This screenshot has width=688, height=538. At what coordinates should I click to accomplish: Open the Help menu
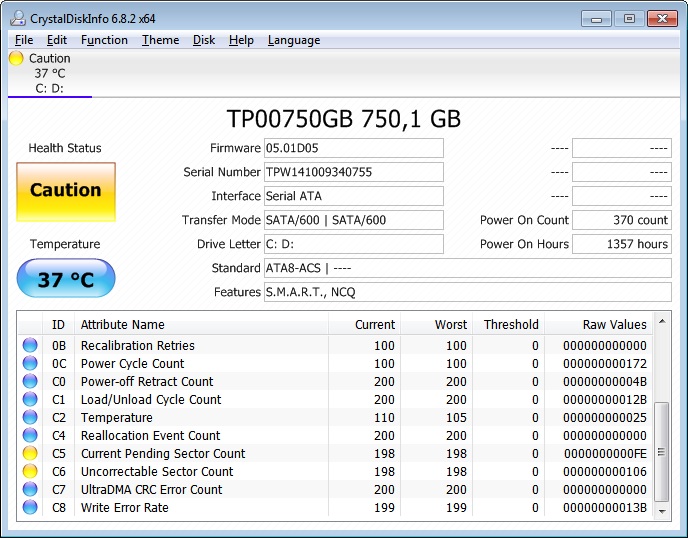(x=241, y=40)
